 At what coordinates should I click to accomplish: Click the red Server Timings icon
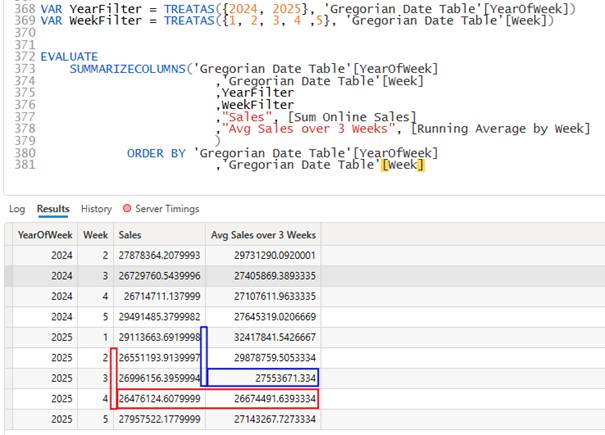pyautogui.click(x=127, y=209)
